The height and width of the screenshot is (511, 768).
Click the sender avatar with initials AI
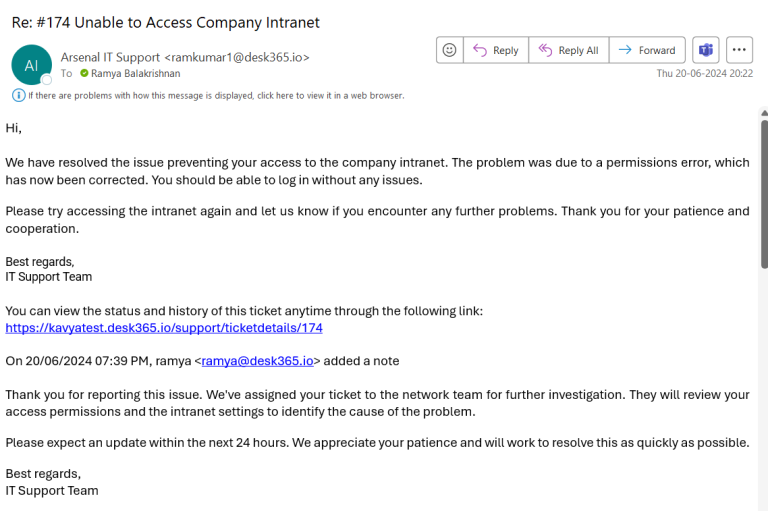30,64
